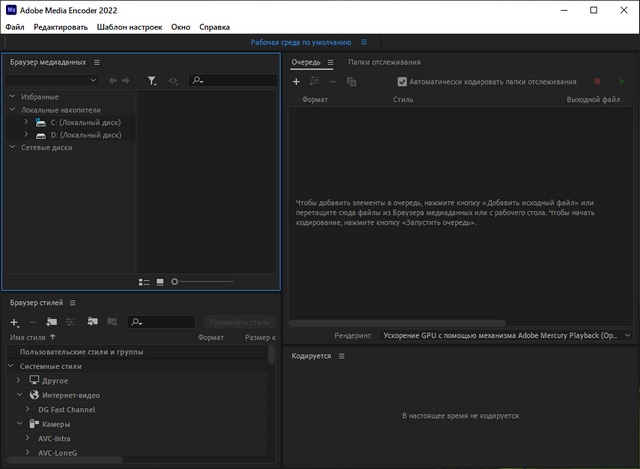Click the new preset plus icon in Браузер стилей
640x469 pixels.
coord(14,322)
